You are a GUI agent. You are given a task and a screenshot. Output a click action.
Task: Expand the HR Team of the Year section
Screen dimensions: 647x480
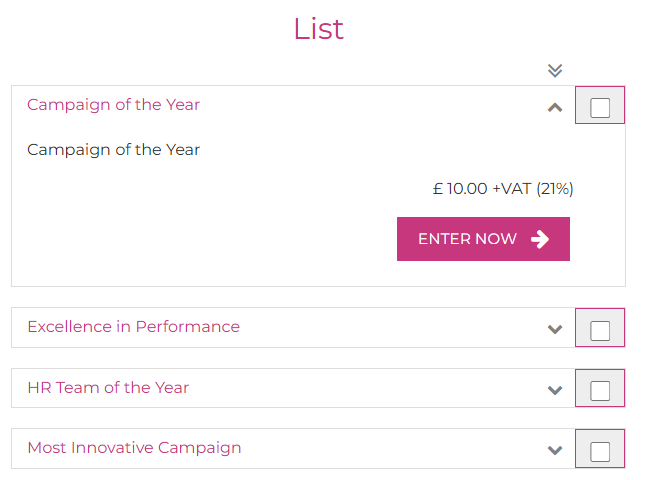pos(555,390)
